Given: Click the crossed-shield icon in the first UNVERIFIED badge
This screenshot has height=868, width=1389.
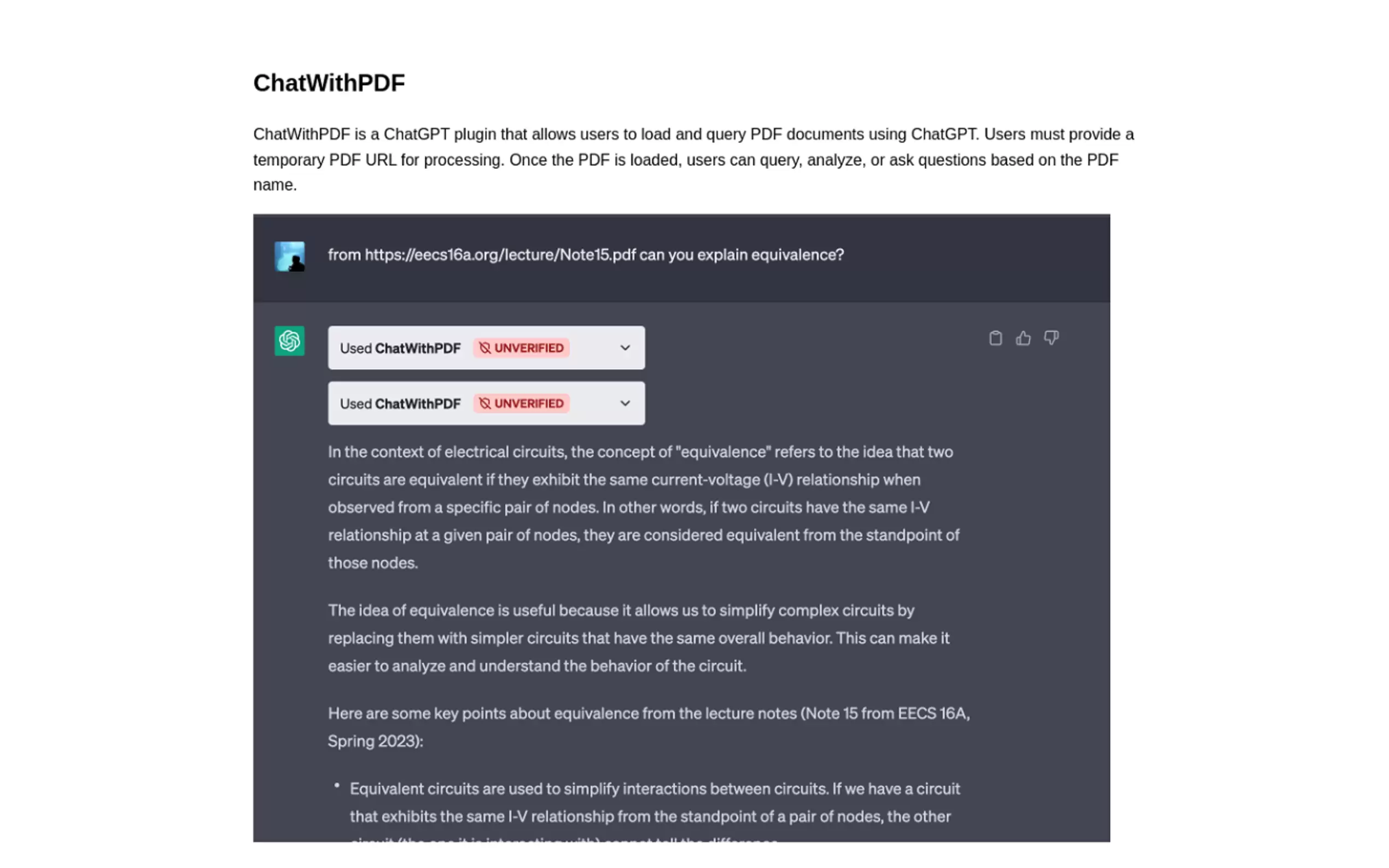Looking at the screenshot, I should (x=485, y=348).
